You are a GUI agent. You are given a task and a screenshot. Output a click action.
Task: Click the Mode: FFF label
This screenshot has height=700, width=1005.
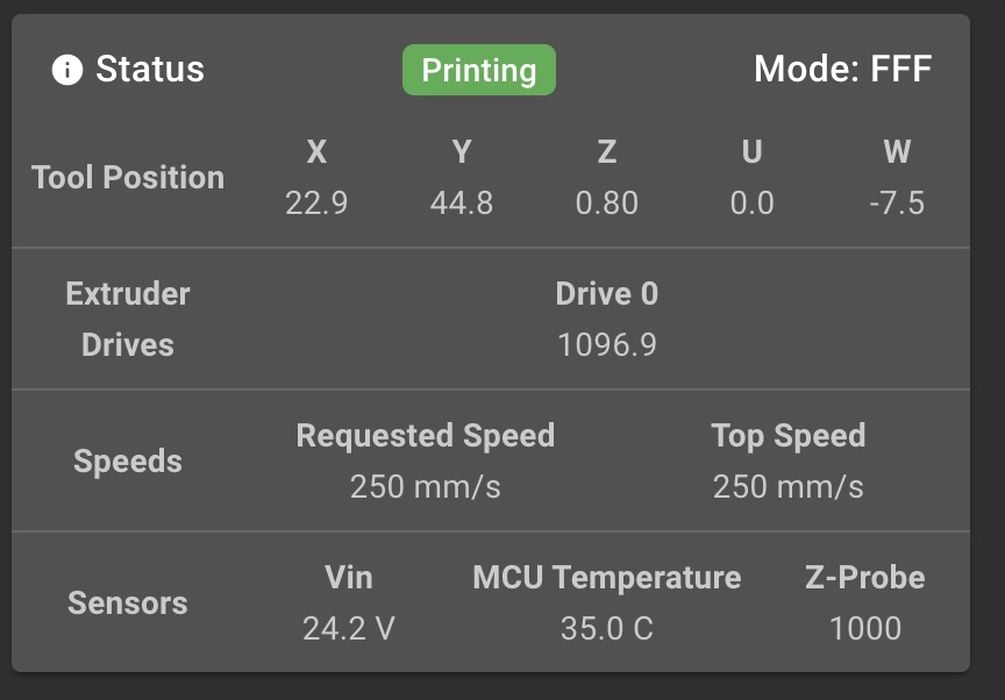pyautogui.click(x=842, y=69)
